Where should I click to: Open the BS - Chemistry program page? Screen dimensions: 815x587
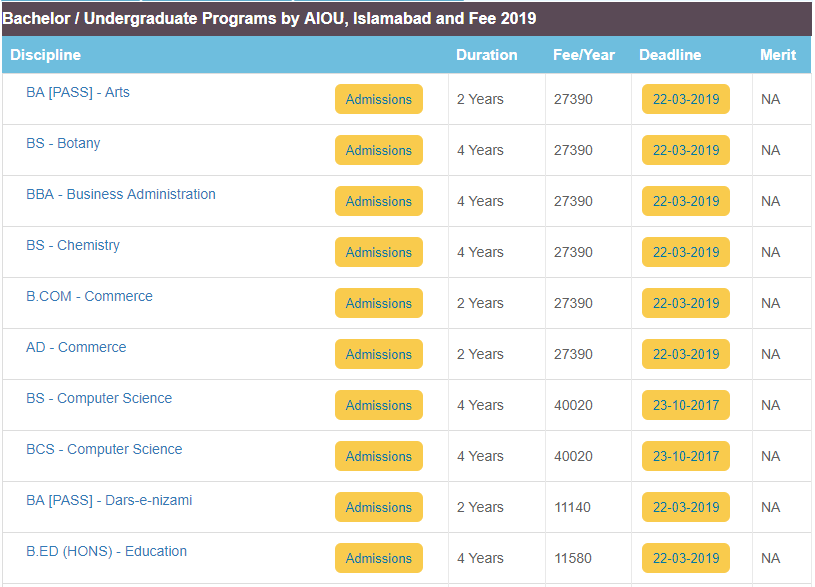pos(72,245)
